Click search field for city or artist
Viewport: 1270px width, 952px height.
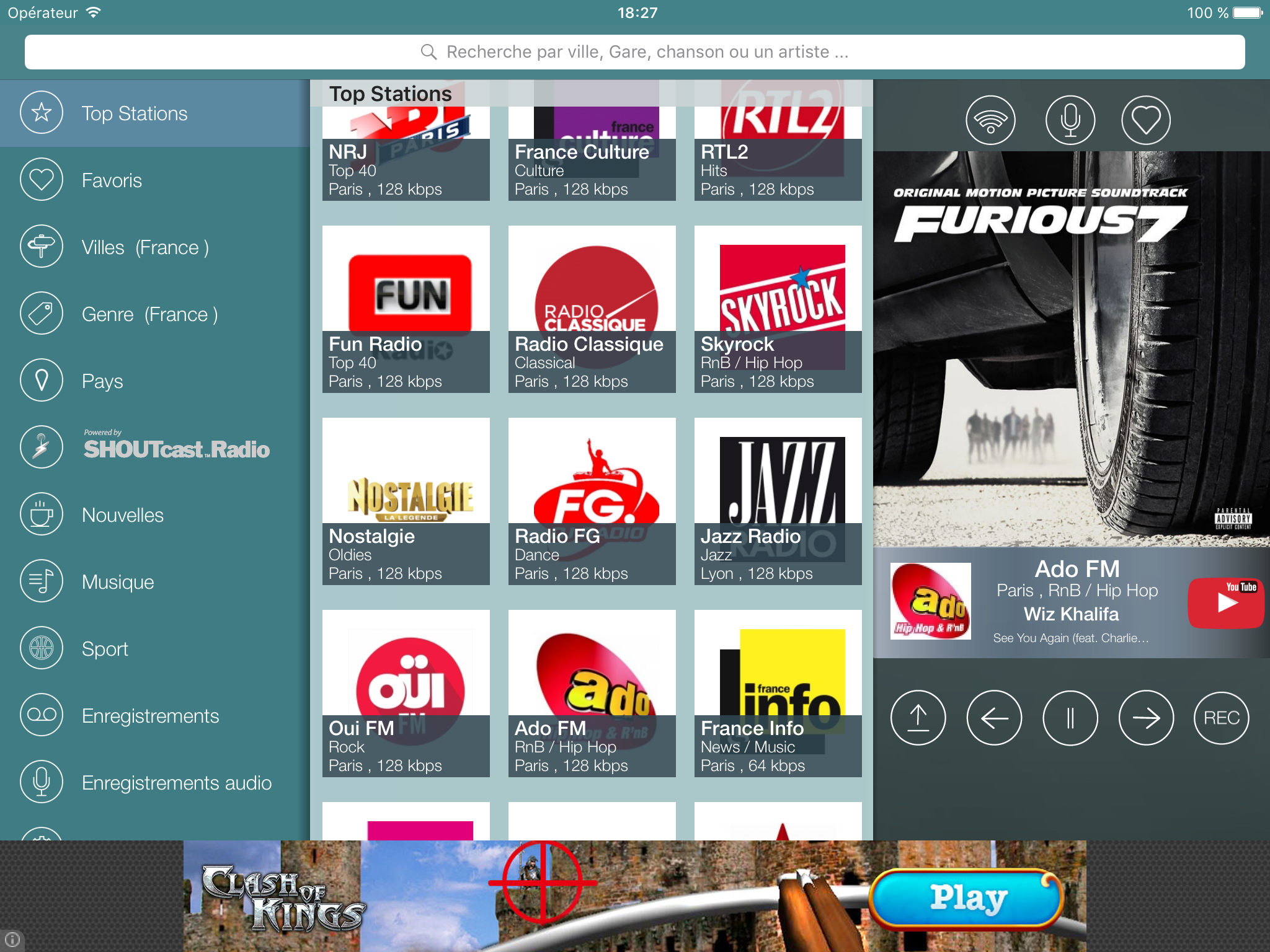click(x=634, y=52)
